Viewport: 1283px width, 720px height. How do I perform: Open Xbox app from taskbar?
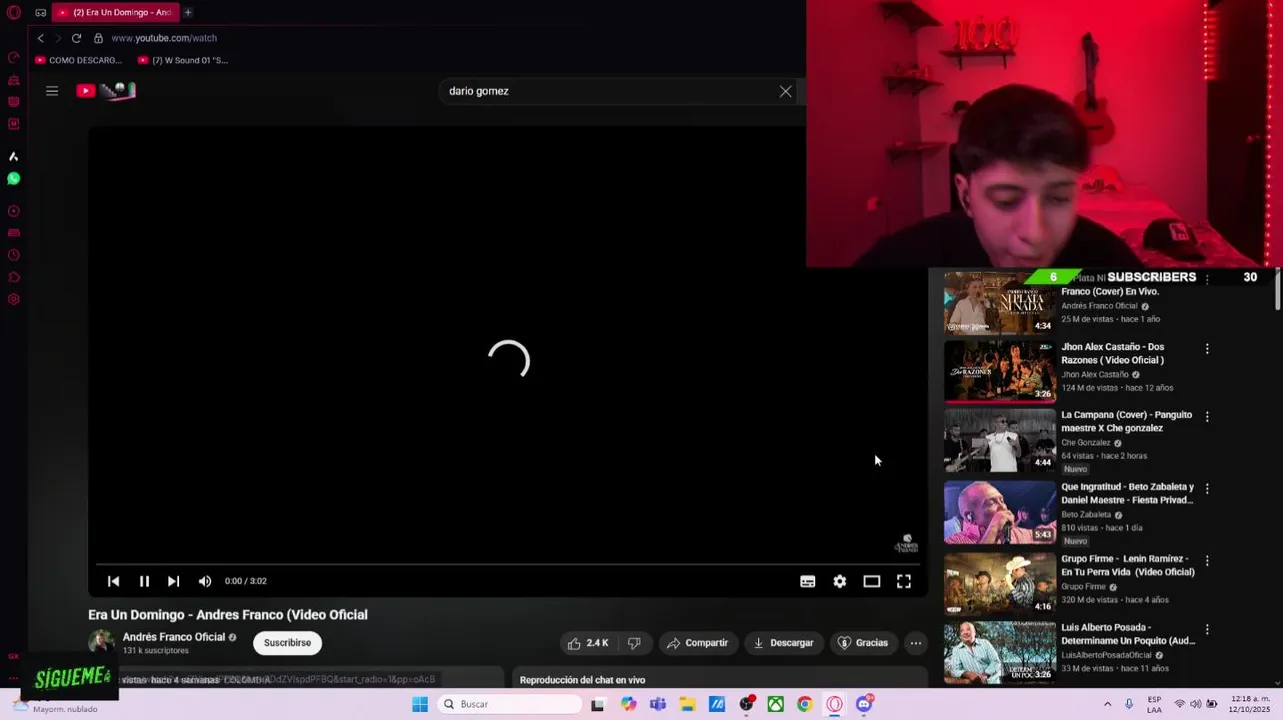click(775, 704)
